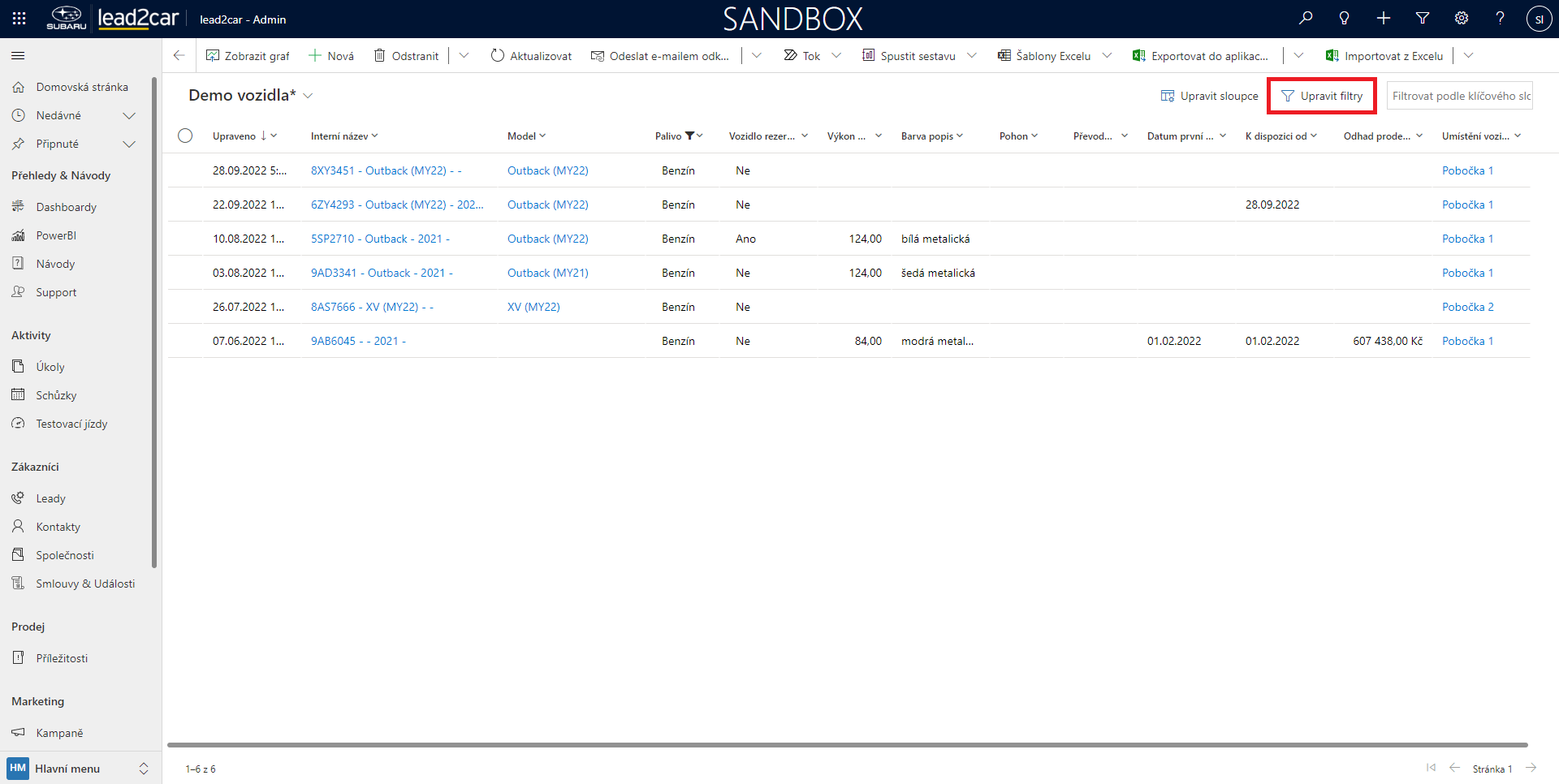1559x784 pixels.
Task: Expand the Tok dropdown arrow
Action: [836, 56]
